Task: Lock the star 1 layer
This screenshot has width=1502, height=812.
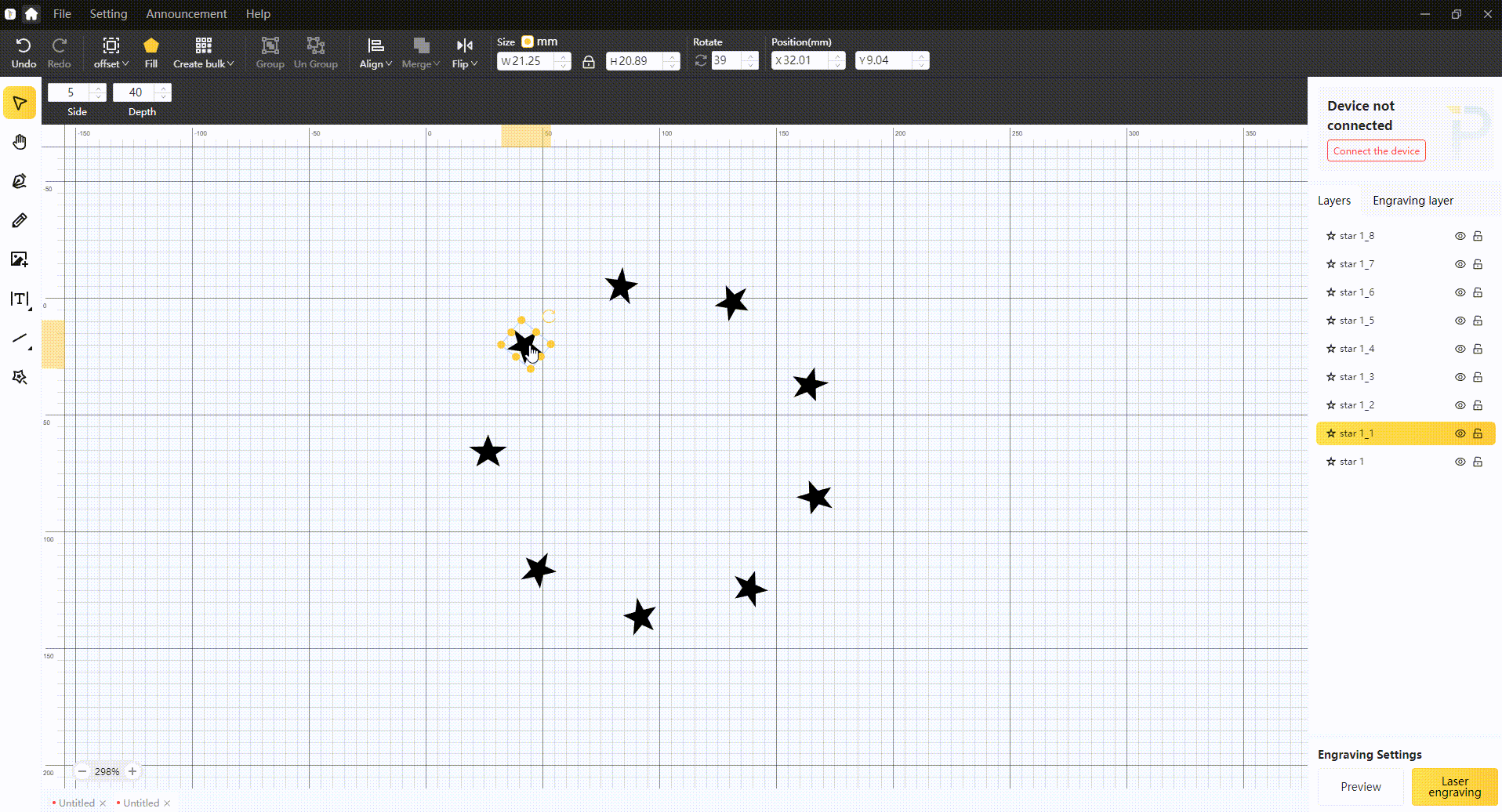Action: tap(1478, 462)
